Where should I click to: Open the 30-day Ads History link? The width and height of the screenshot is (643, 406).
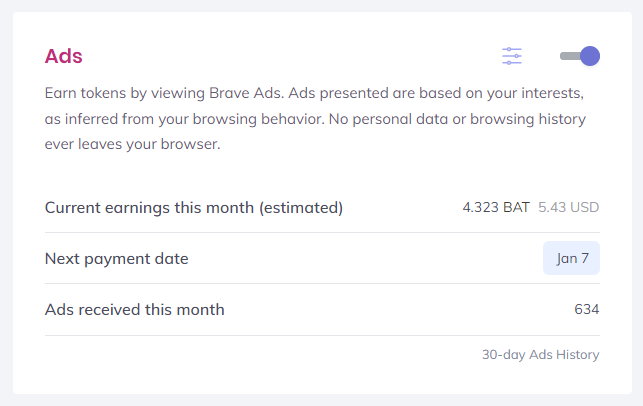540,354
